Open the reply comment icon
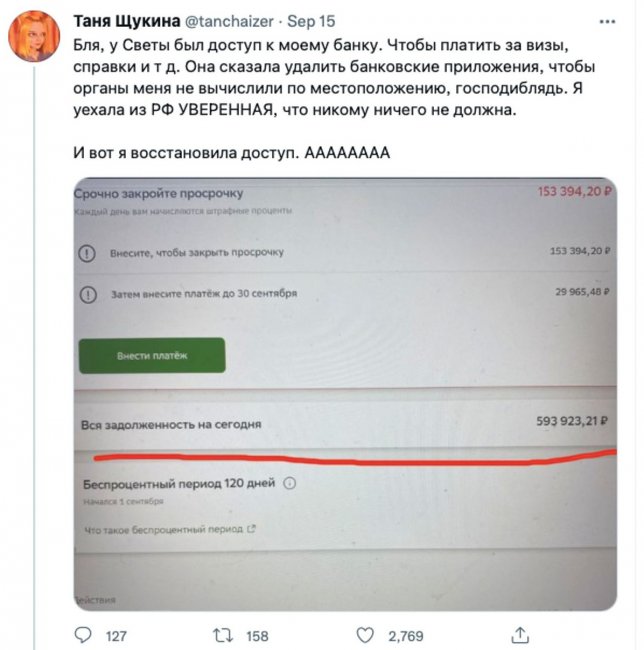 [x=83, y=635]
